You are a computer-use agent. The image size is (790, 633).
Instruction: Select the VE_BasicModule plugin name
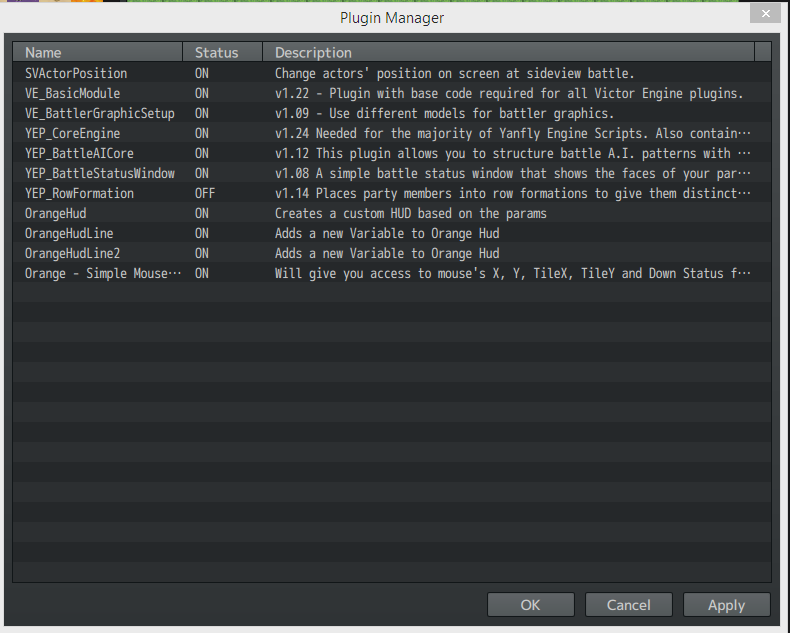[73, 94]
